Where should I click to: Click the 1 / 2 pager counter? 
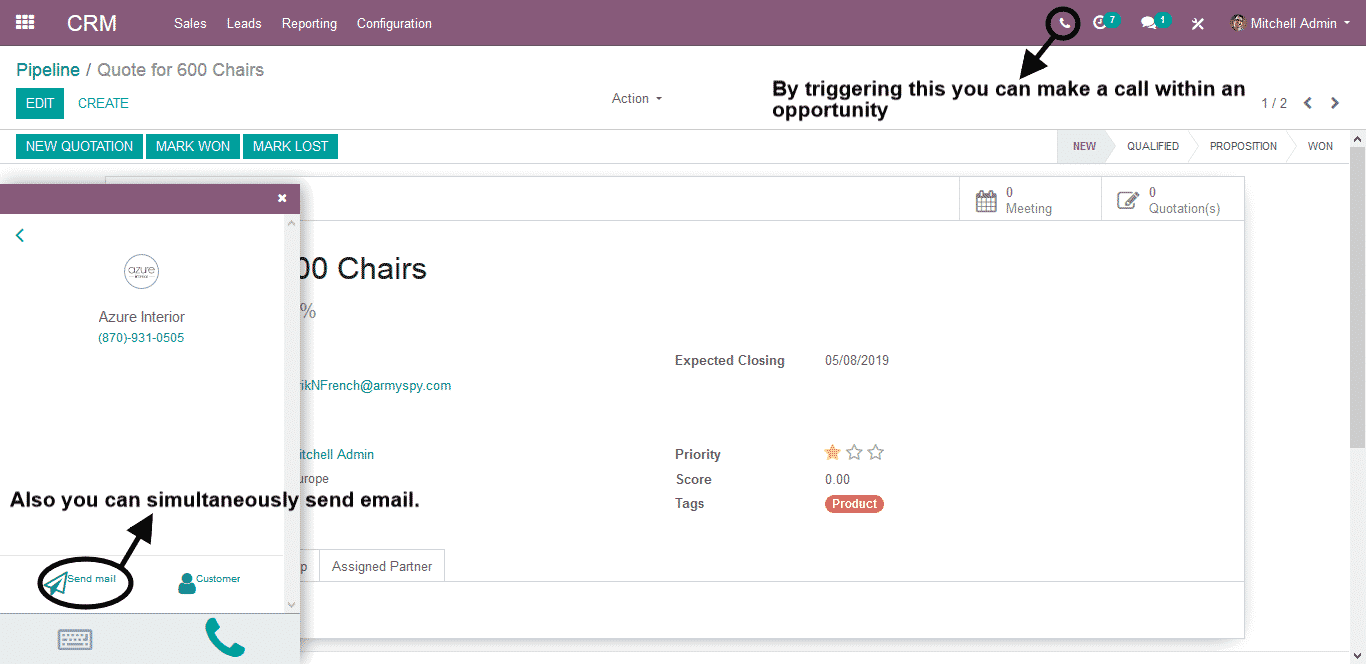pos(1274,103)
